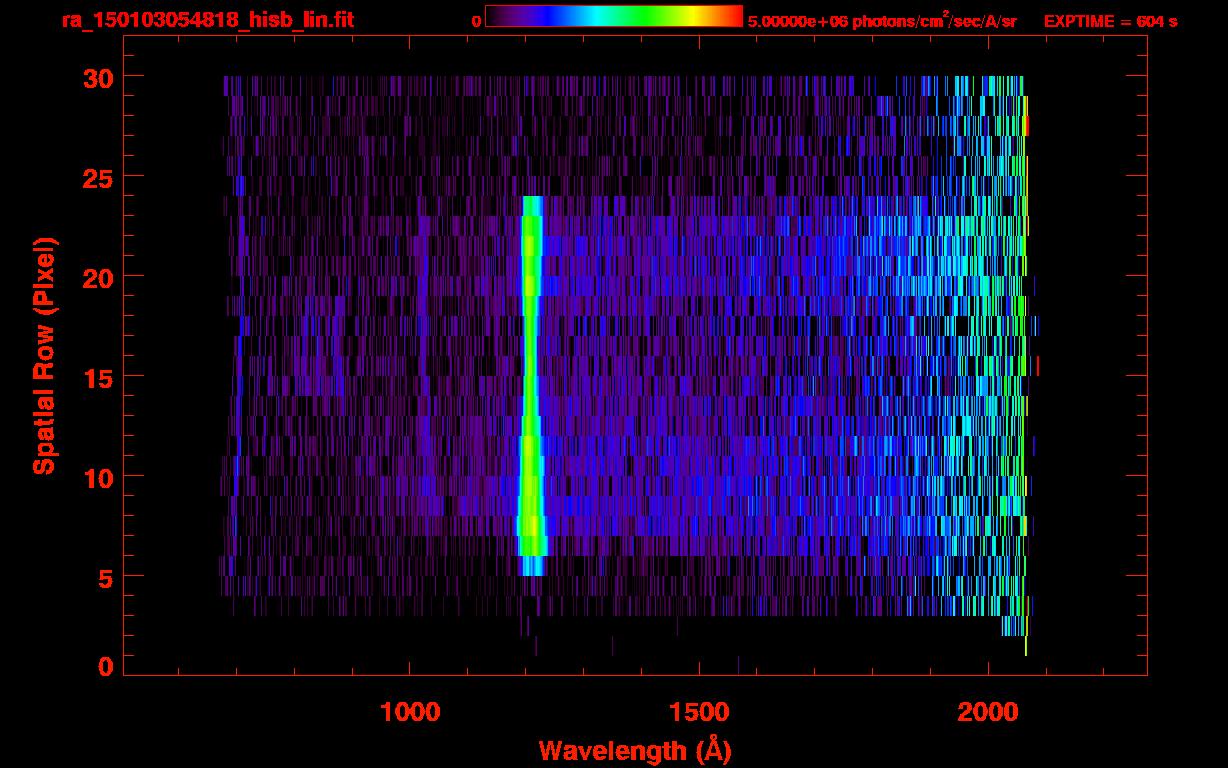1228x768 pixels.
Task: Select the 1000 wavelength tick label
Action: (x=410, y=712)
